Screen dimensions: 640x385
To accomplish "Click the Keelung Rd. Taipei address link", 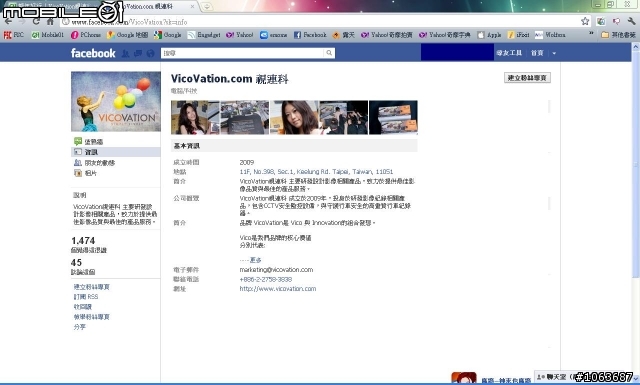I will click(316, 171).
